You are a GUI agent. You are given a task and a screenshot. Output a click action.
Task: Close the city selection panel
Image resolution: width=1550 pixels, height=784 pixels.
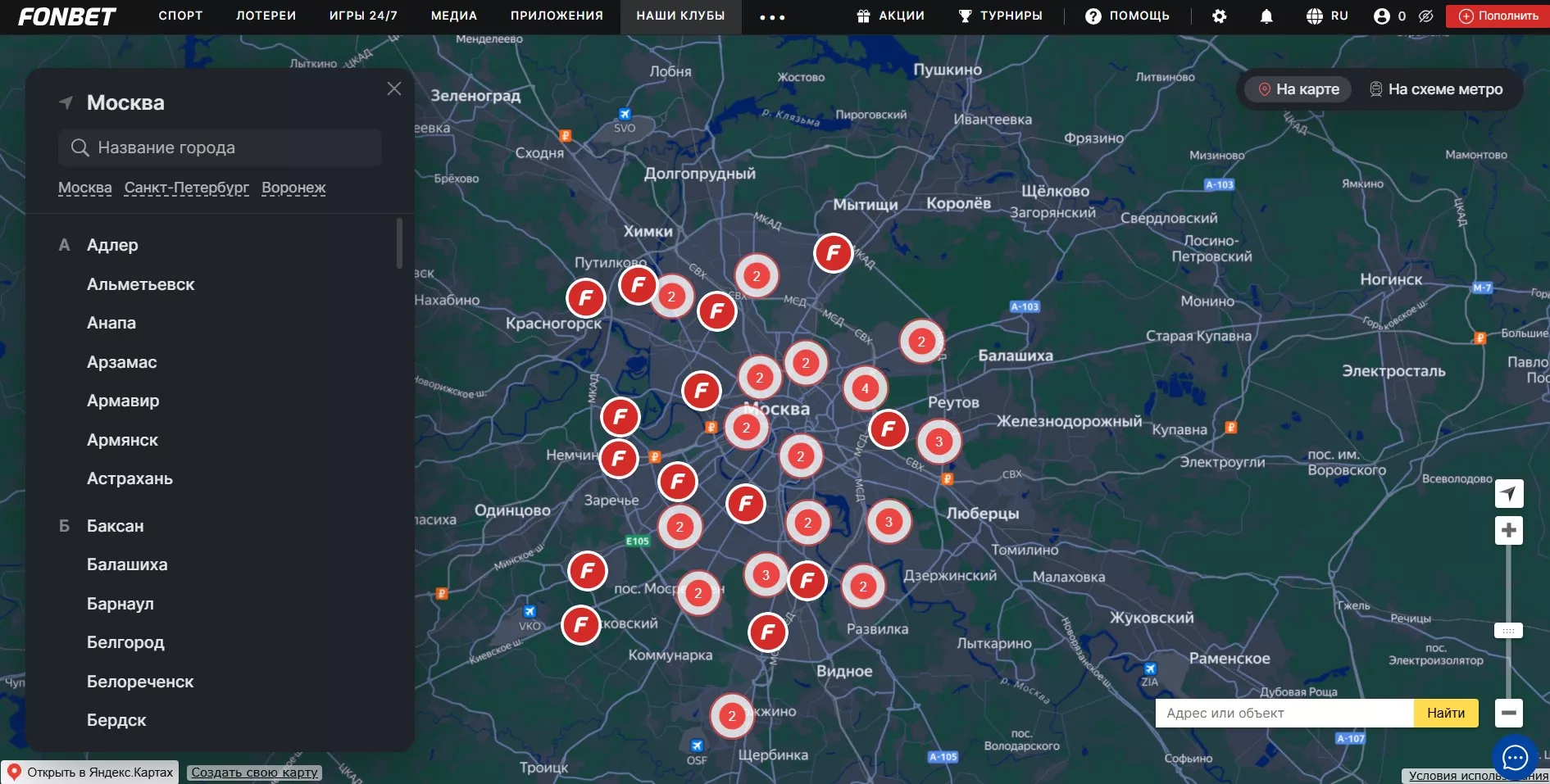coord(394,88)
